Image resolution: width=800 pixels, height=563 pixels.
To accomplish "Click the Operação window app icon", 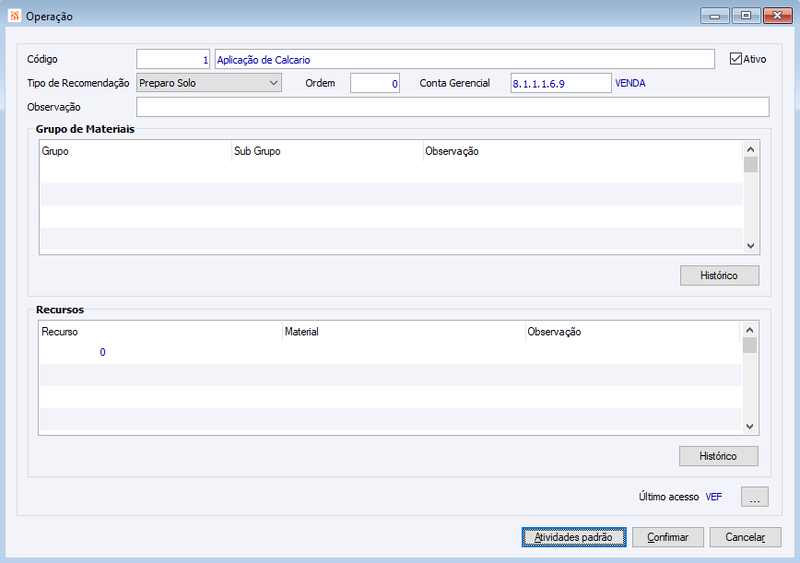I will 14,16.
